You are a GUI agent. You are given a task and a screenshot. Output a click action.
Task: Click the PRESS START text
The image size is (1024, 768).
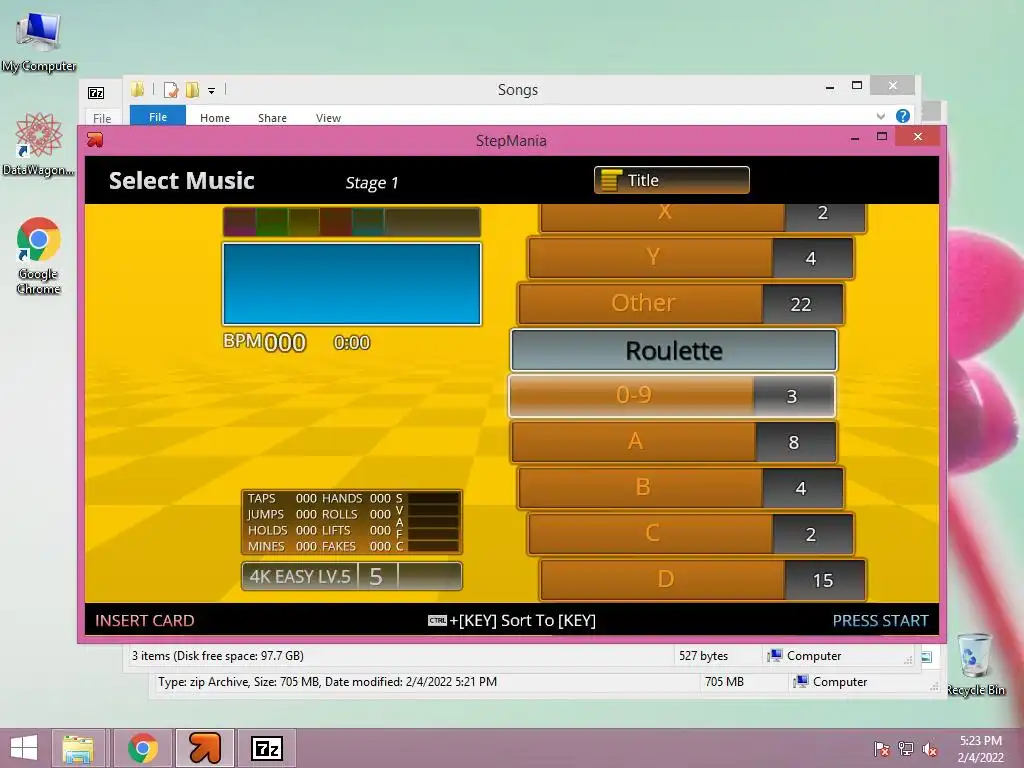880,620
